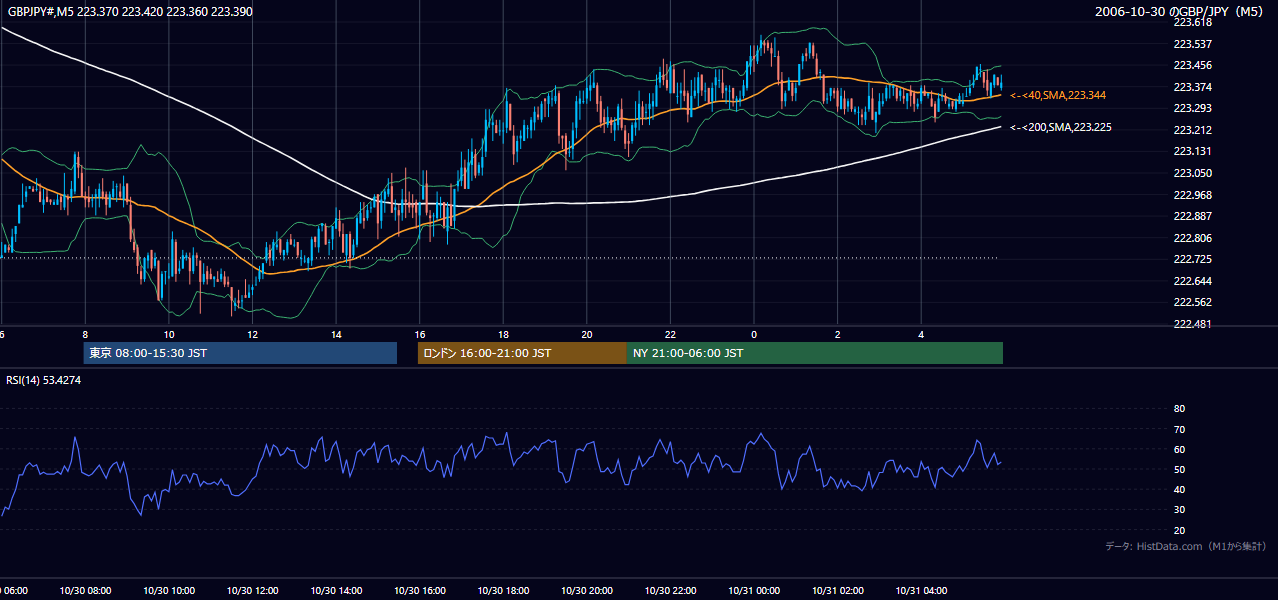This screenshot has height=600, width=1278.
Task: Click the RSI(14) 53.4274 indicator label
Action: [x=44, y=380]
